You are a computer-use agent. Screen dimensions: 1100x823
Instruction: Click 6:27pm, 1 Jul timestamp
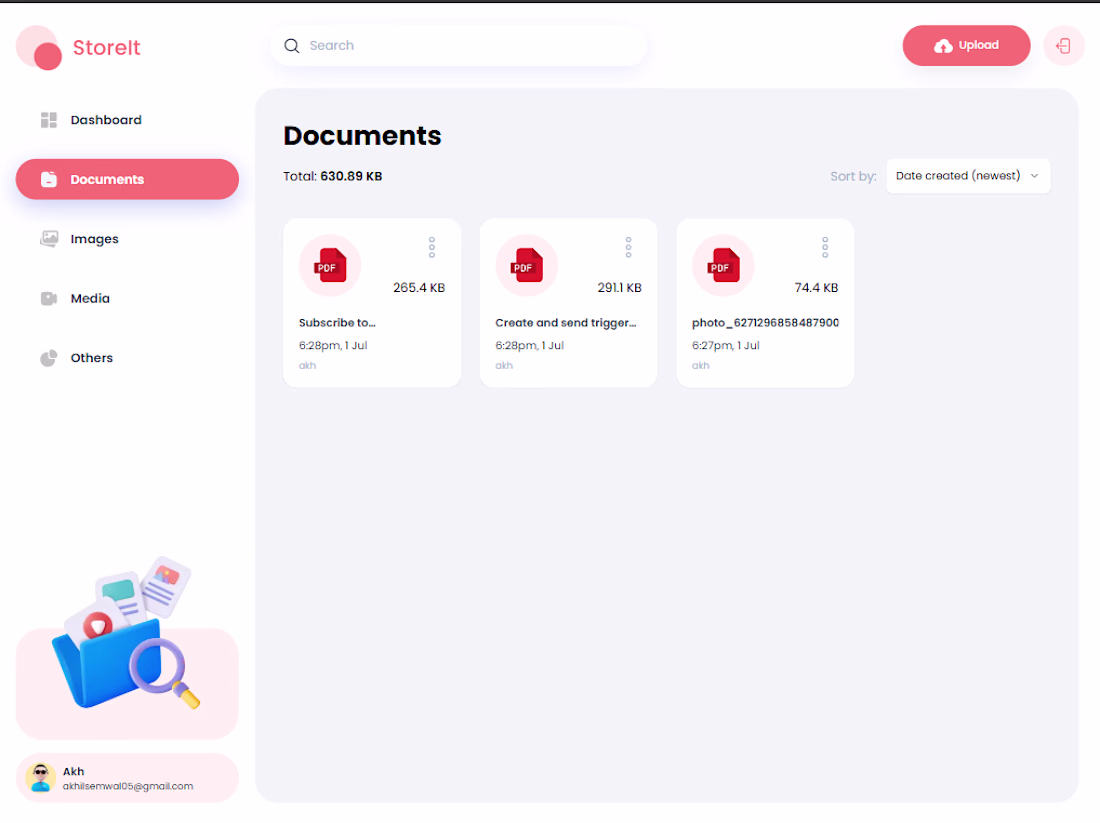725,345
